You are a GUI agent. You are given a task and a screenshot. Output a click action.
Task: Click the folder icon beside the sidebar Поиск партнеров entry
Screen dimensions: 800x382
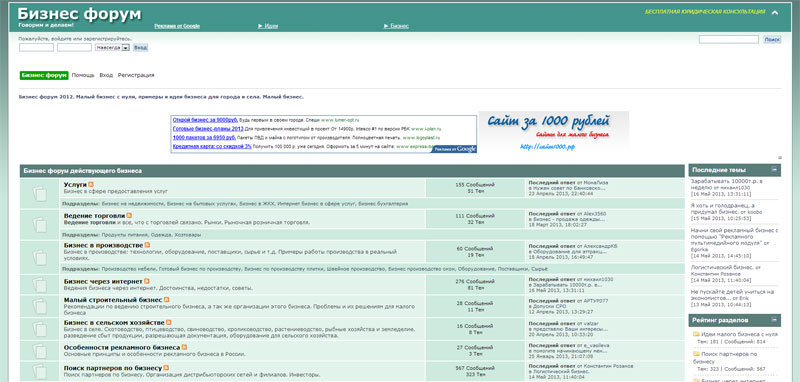pos(696,353)
